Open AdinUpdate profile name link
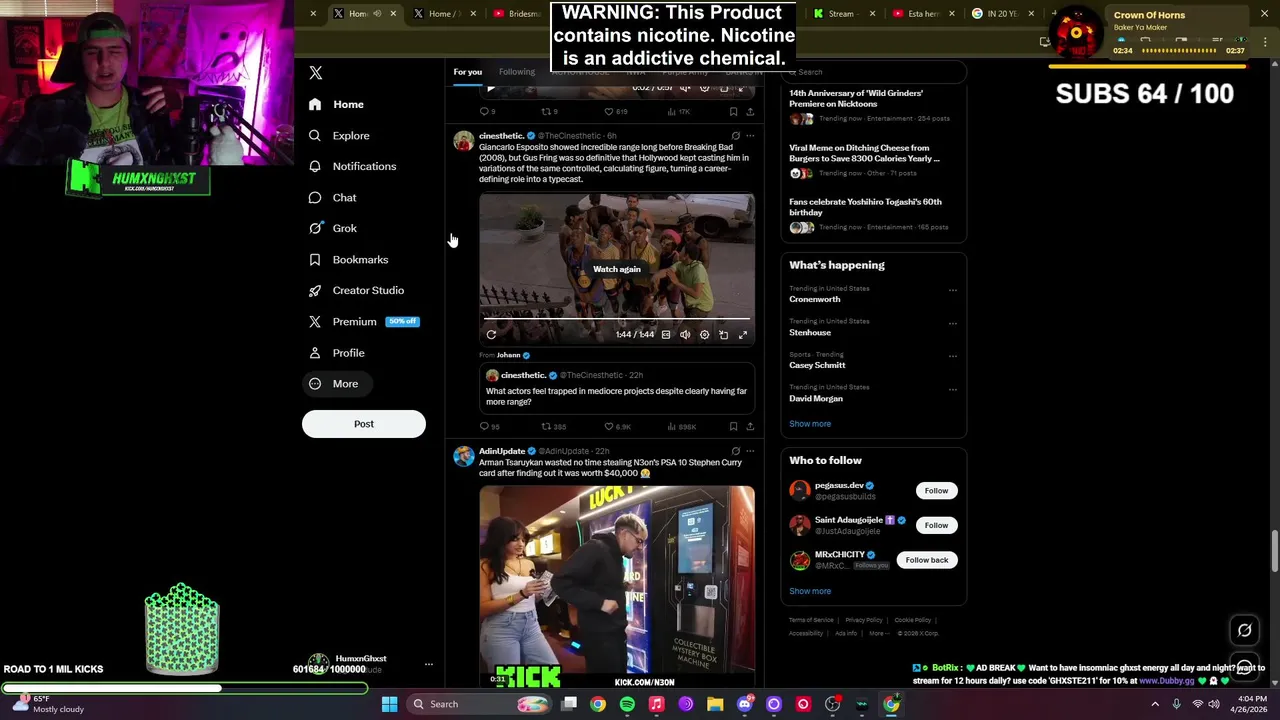This screenshot has width=1280, height=720. [x=502, y=451]
